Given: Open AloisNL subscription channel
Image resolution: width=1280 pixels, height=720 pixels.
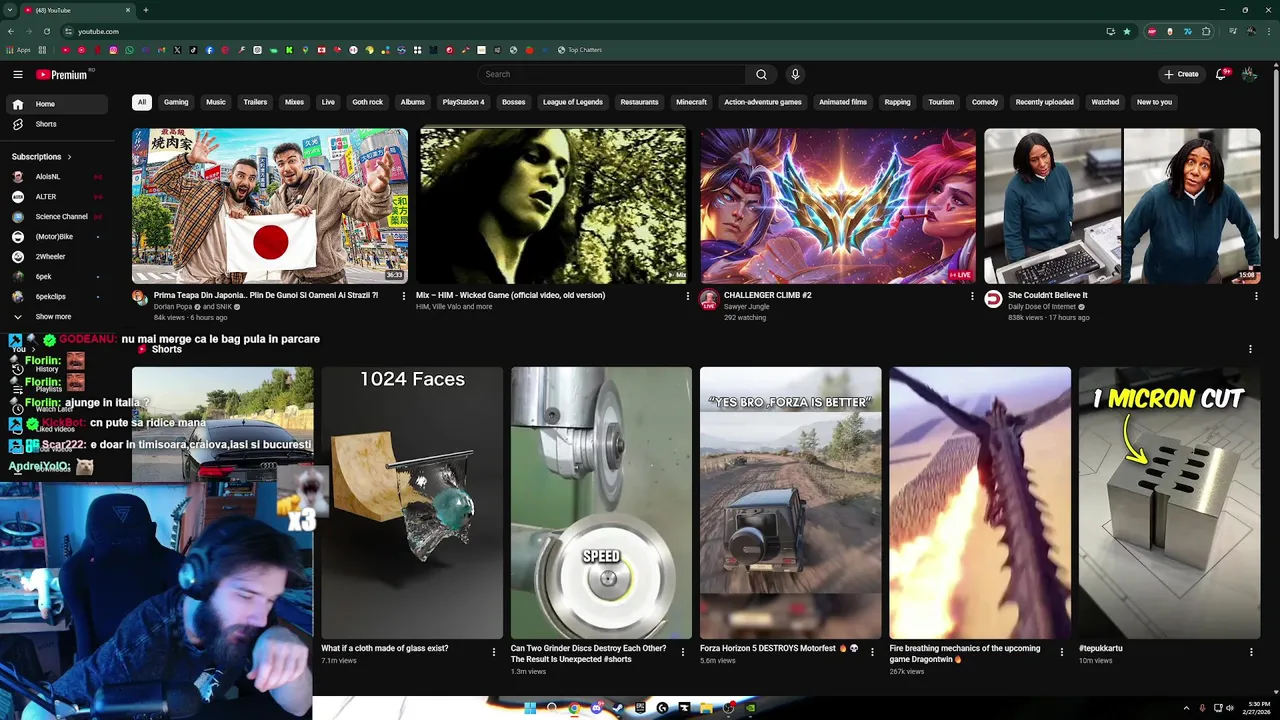Looking at the screenshot, I should pos(55,177).
